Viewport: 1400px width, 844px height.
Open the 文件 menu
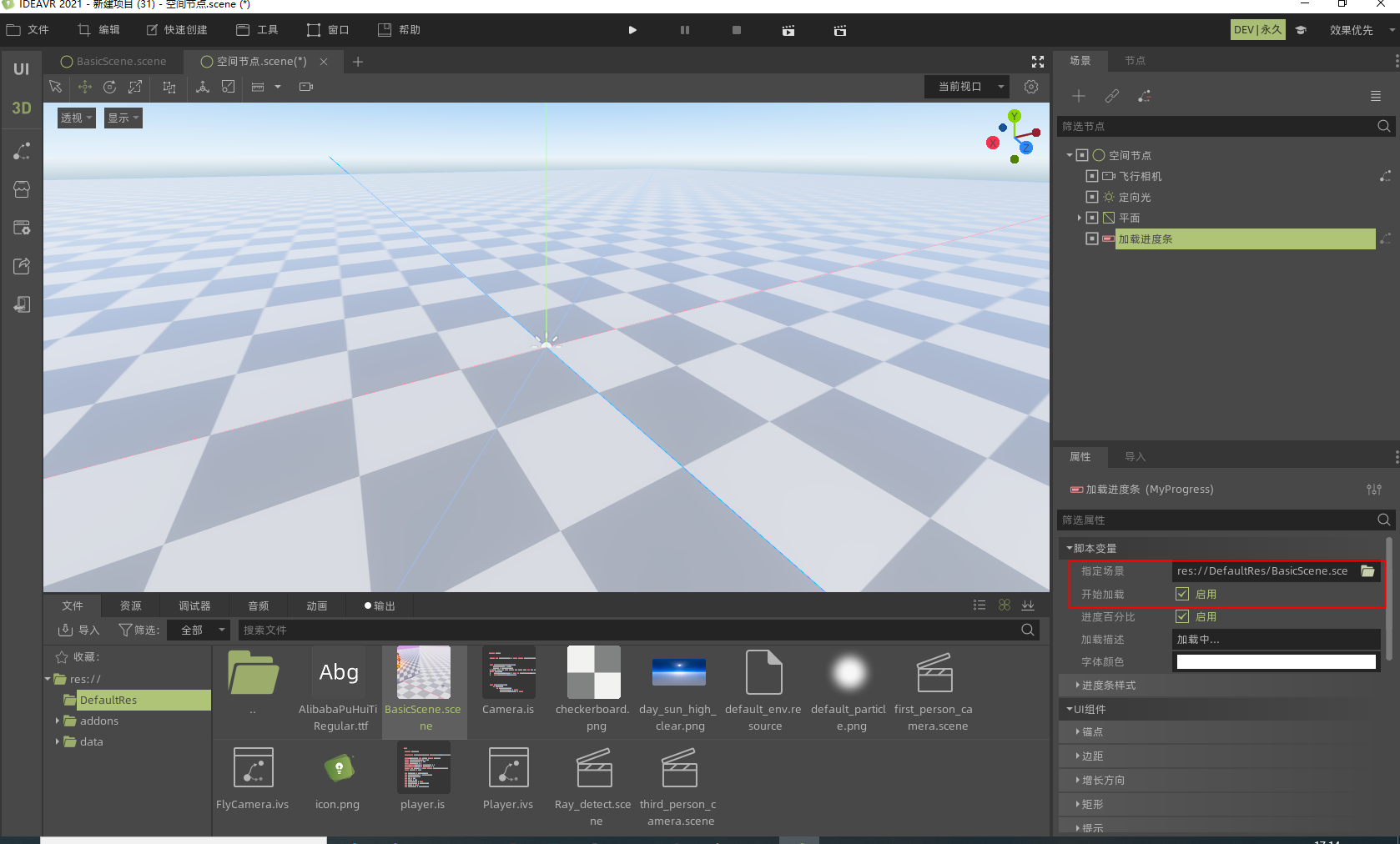tap(28, 30)
